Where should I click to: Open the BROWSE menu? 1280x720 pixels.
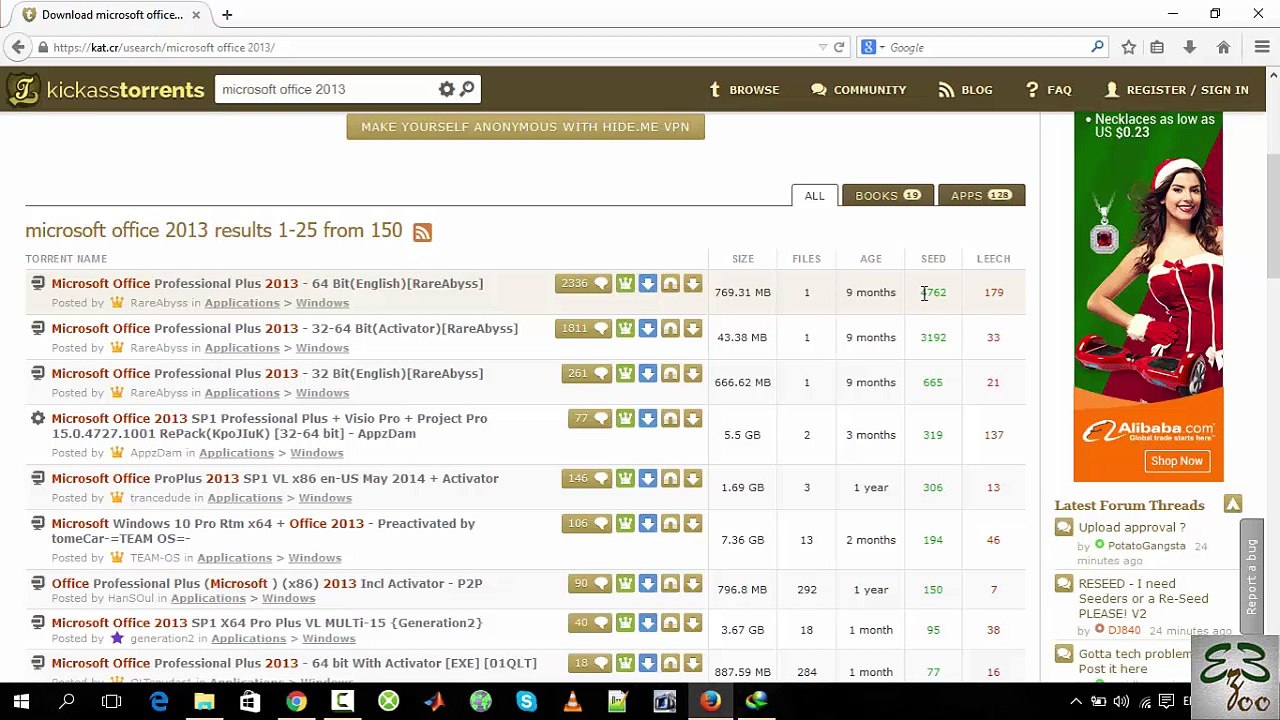click(x=743, y=90)
